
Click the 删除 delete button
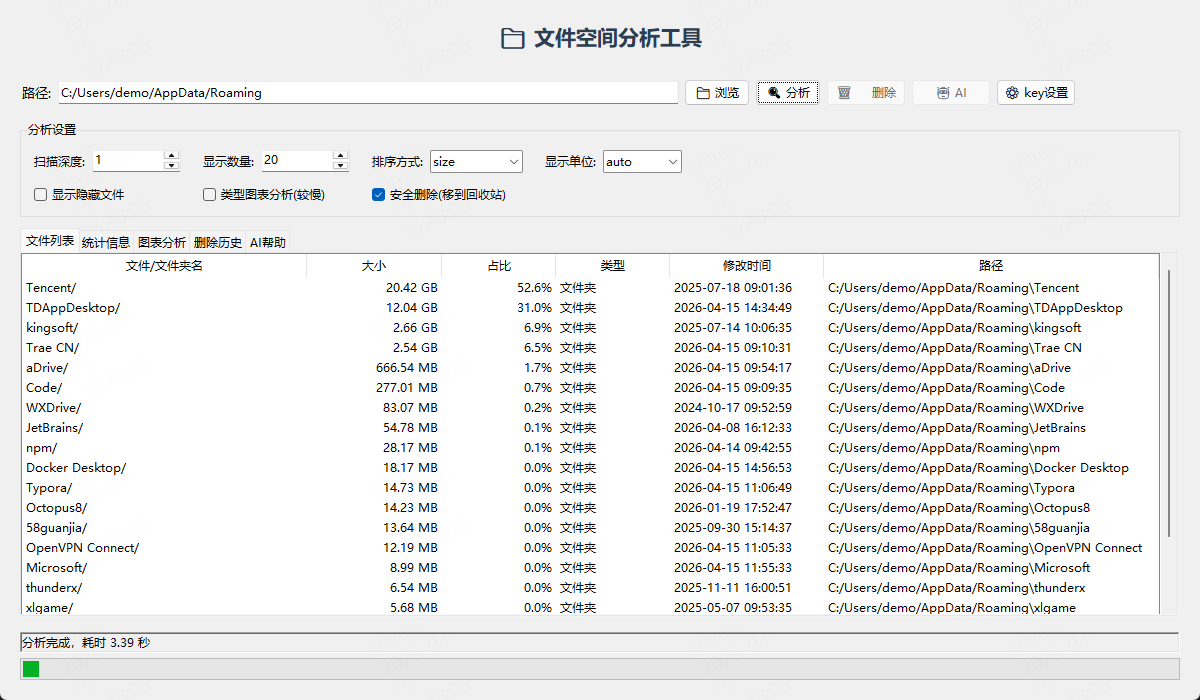[x=866, y=93]
